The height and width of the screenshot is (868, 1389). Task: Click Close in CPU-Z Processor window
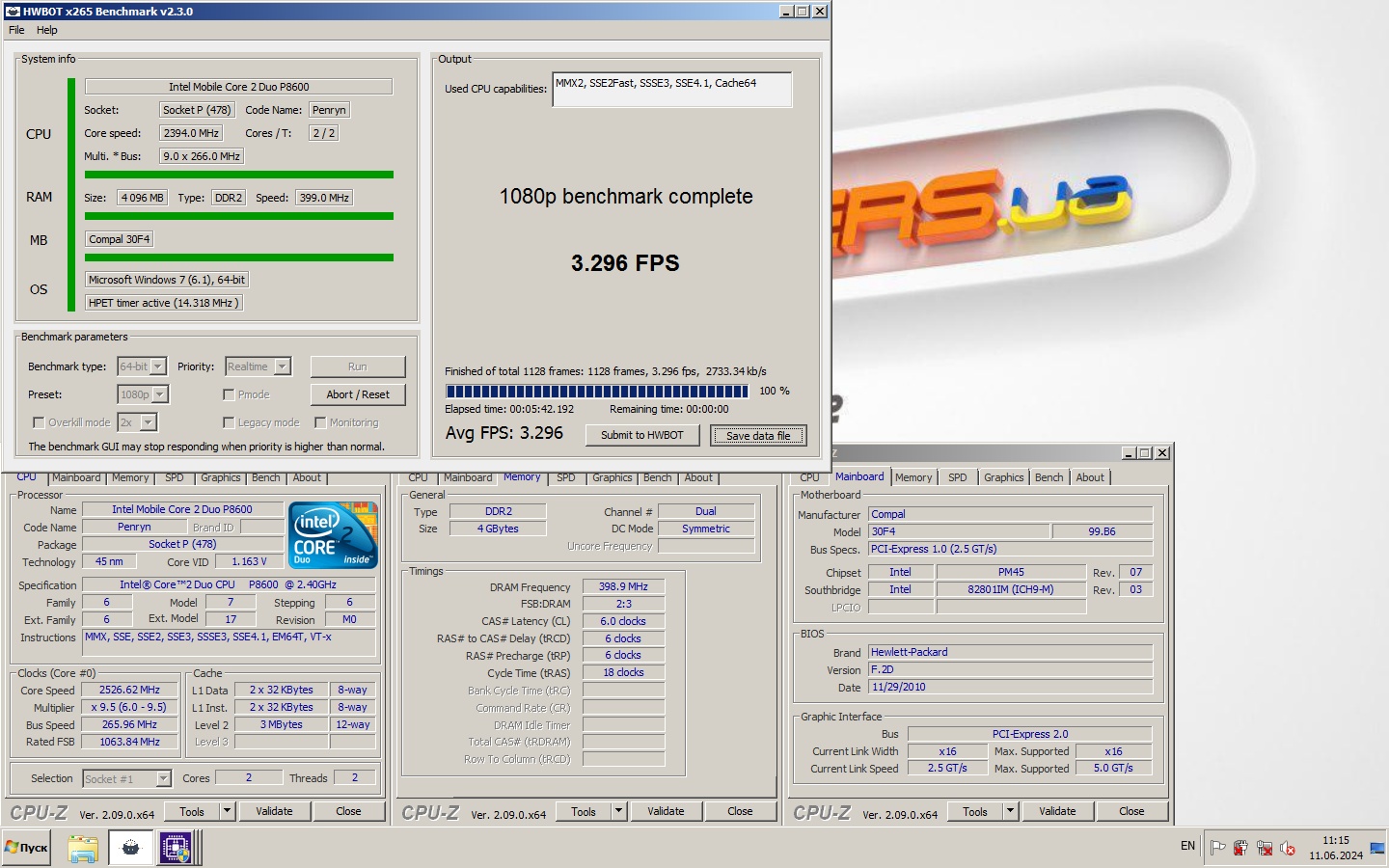pyautogui.click(x=349, y=811)
